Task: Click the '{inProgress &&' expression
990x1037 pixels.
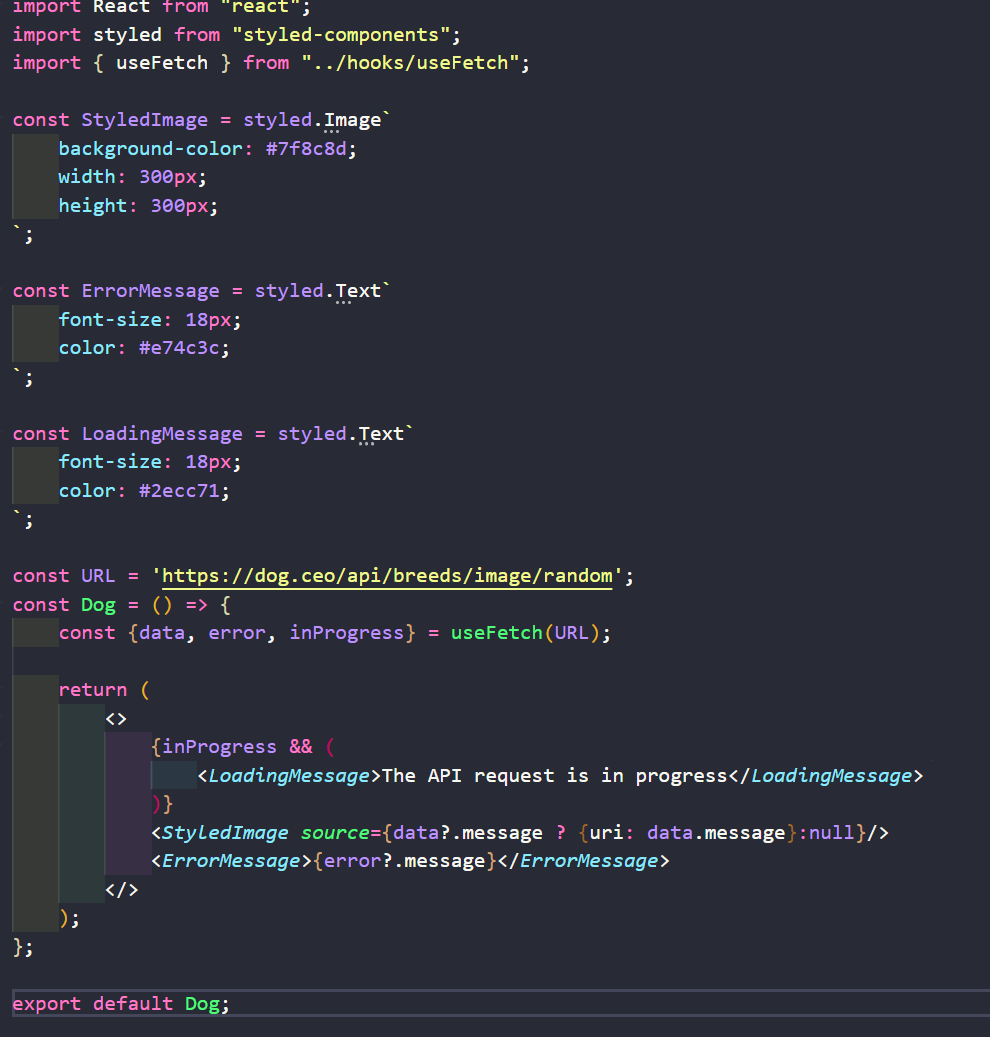Action: coord(232,747)
